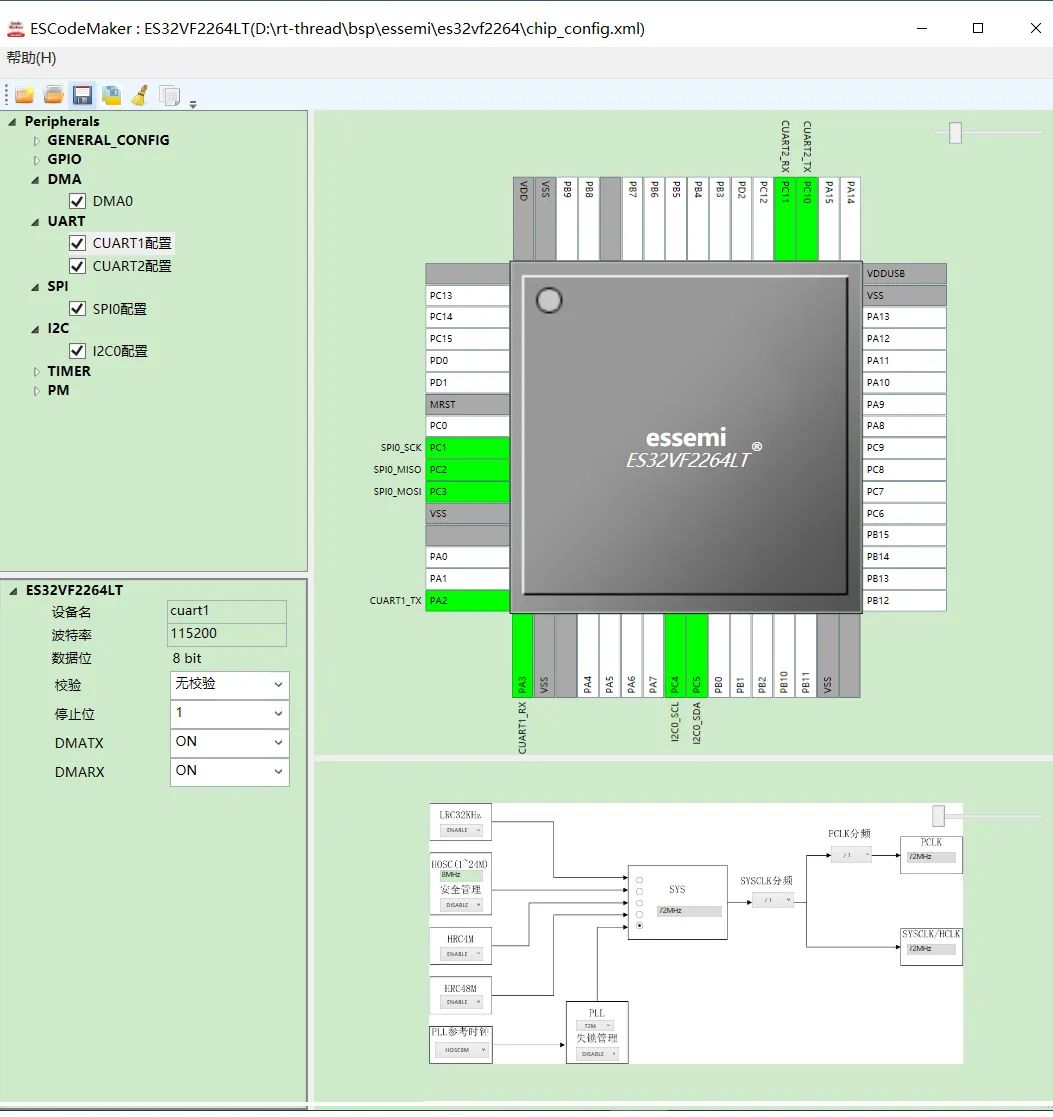Image resolution: width=1053 pixels, height=1117 pixels.
Task: Click the PA9 pin on the chip
Action: tap(905, 404)
